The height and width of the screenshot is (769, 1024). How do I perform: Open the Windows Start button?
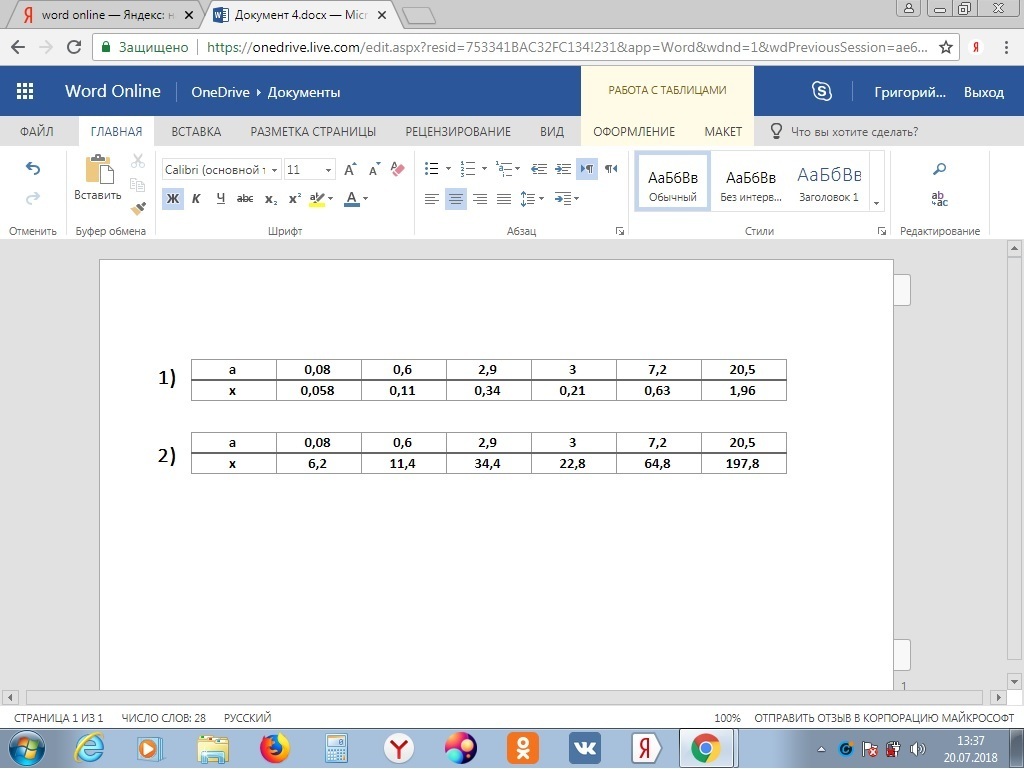pyautogui.click(x=27, y=748)
